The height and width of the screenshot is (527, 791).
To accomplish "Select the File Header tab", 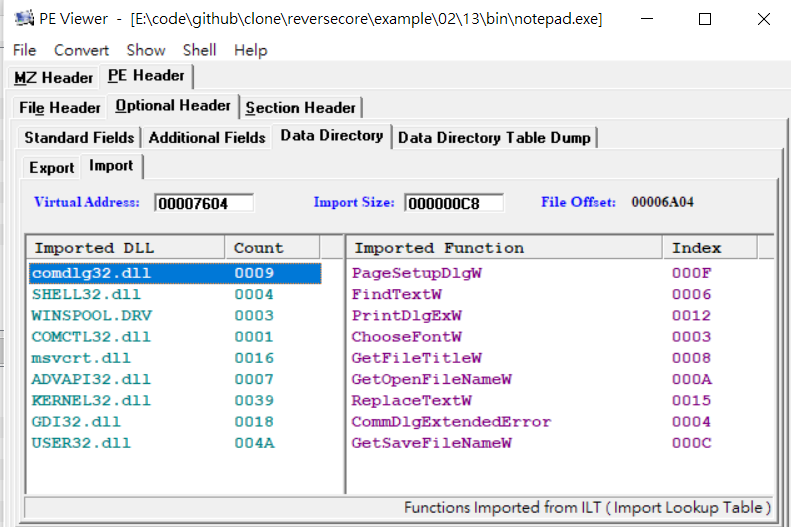I will [60, 107].
